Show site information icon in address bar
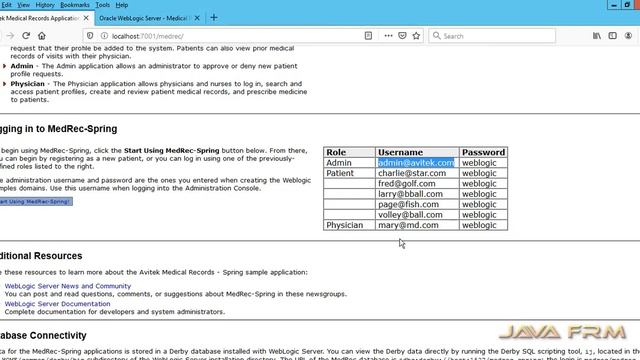This screenshot has width=640, height=360. (104, 36)
